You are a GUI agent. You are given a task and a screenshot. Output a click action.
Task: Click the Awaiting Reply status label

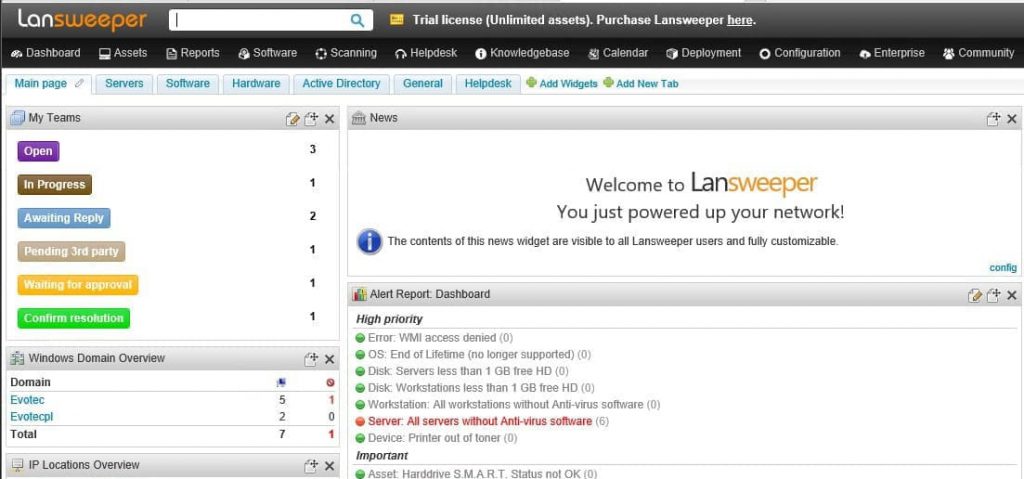point(63,218)
